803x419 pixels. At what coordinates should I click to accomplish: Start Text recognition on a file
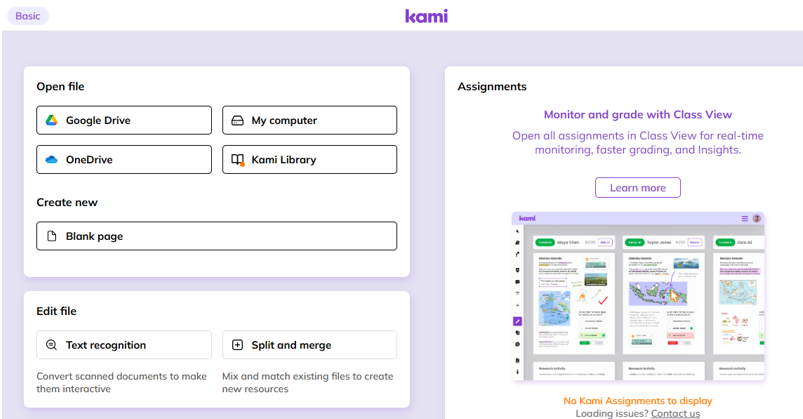click(124, 345)
